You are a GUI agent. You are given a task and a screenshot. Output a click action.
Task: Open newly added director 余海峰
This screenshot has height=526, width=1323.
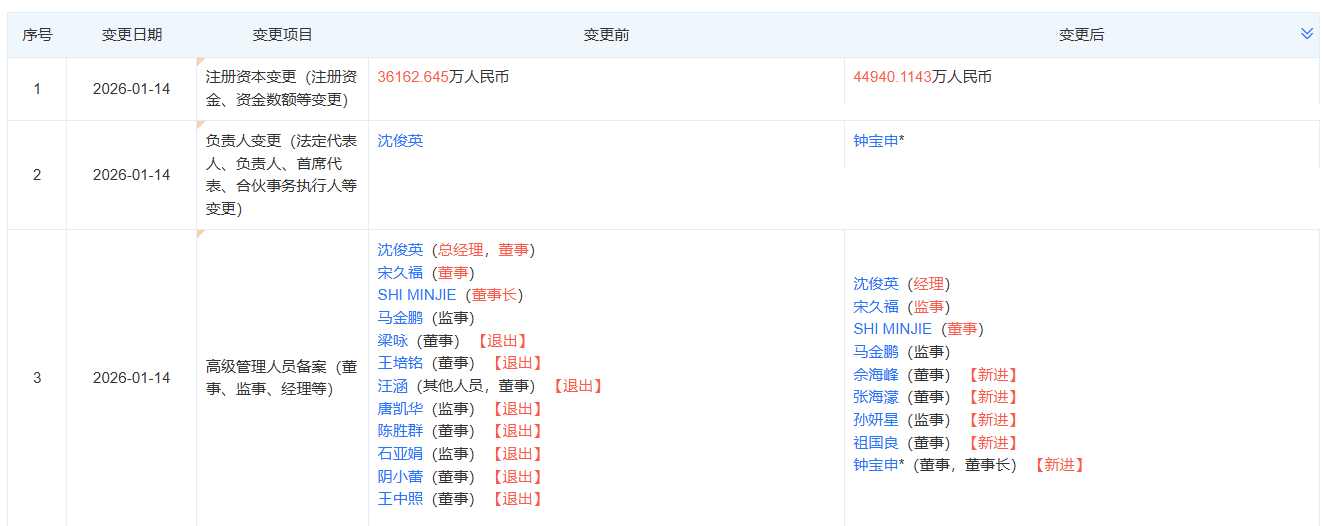pos(876,375)
